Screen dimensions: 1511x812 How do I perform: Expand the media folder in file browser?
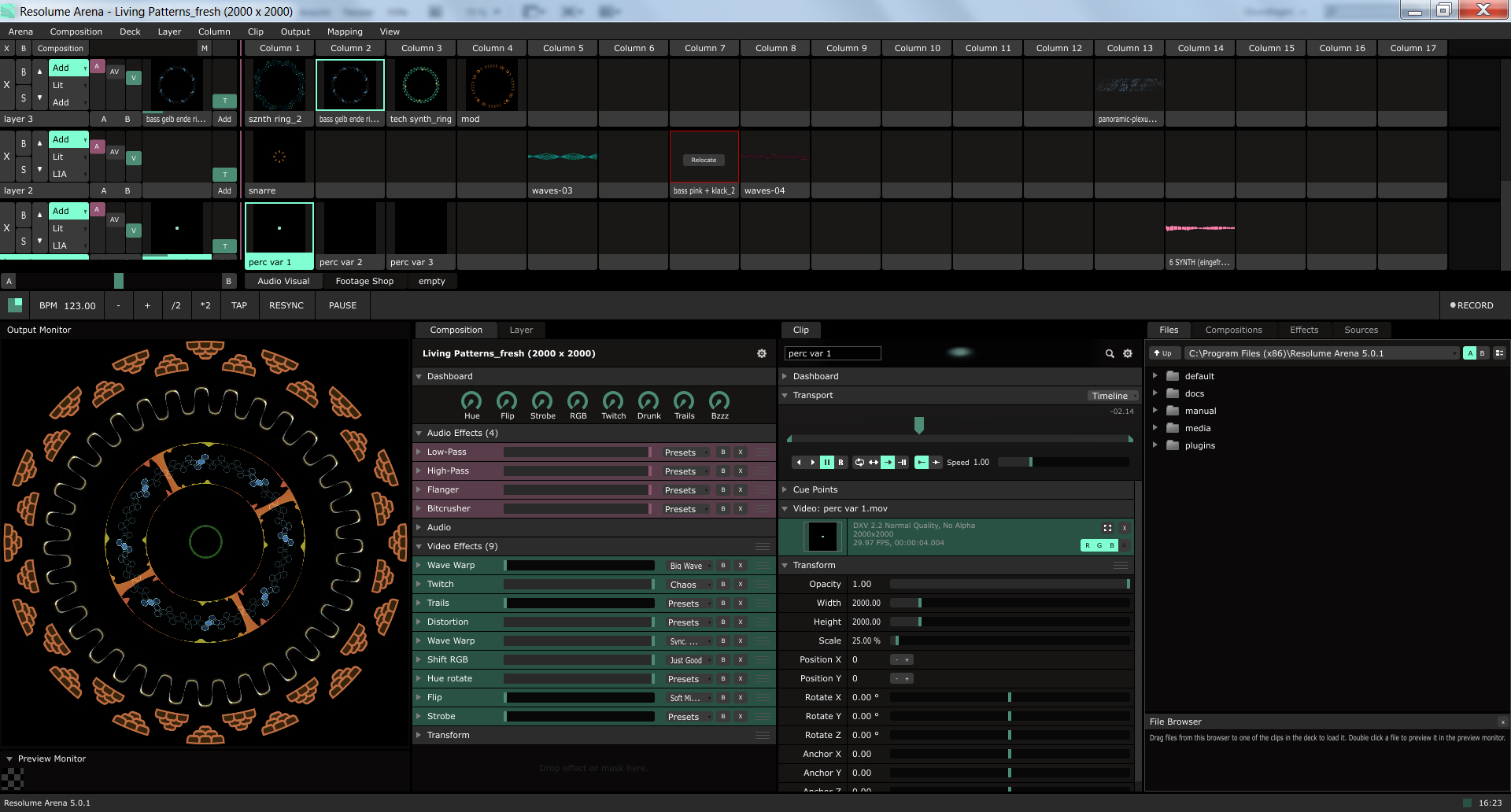(1154, 428)
